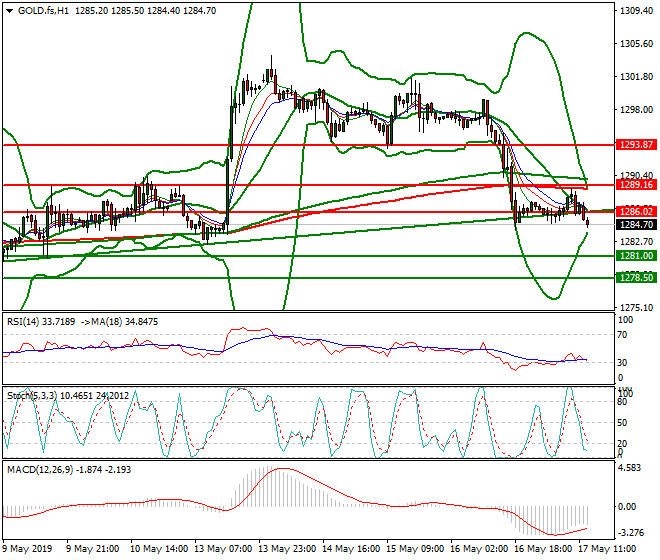
Task: Click the 1290.40 price scale value
Action: tap(636, 175)
